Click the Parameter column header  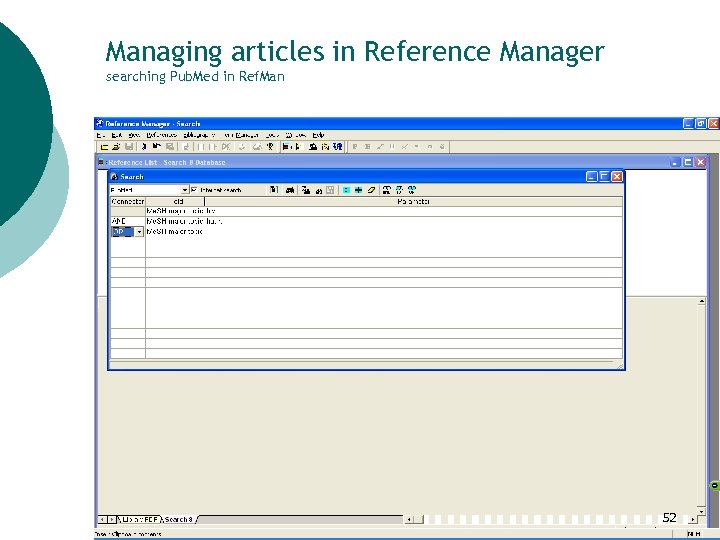413,201
